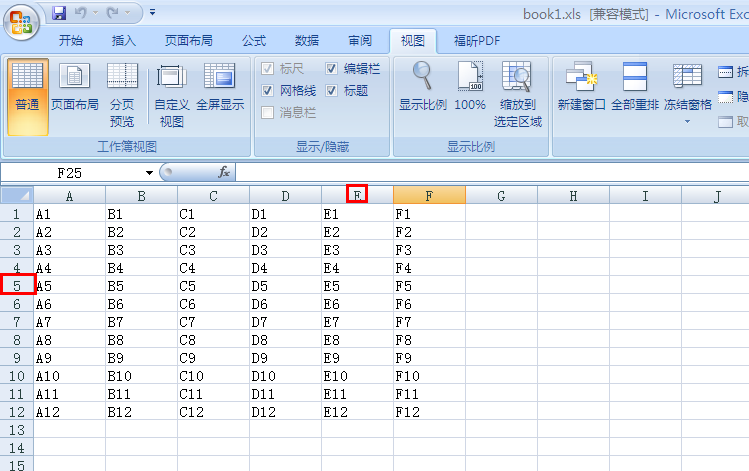749x471 pixels.
Task: Select column H header
Action: tap(574, 196)
